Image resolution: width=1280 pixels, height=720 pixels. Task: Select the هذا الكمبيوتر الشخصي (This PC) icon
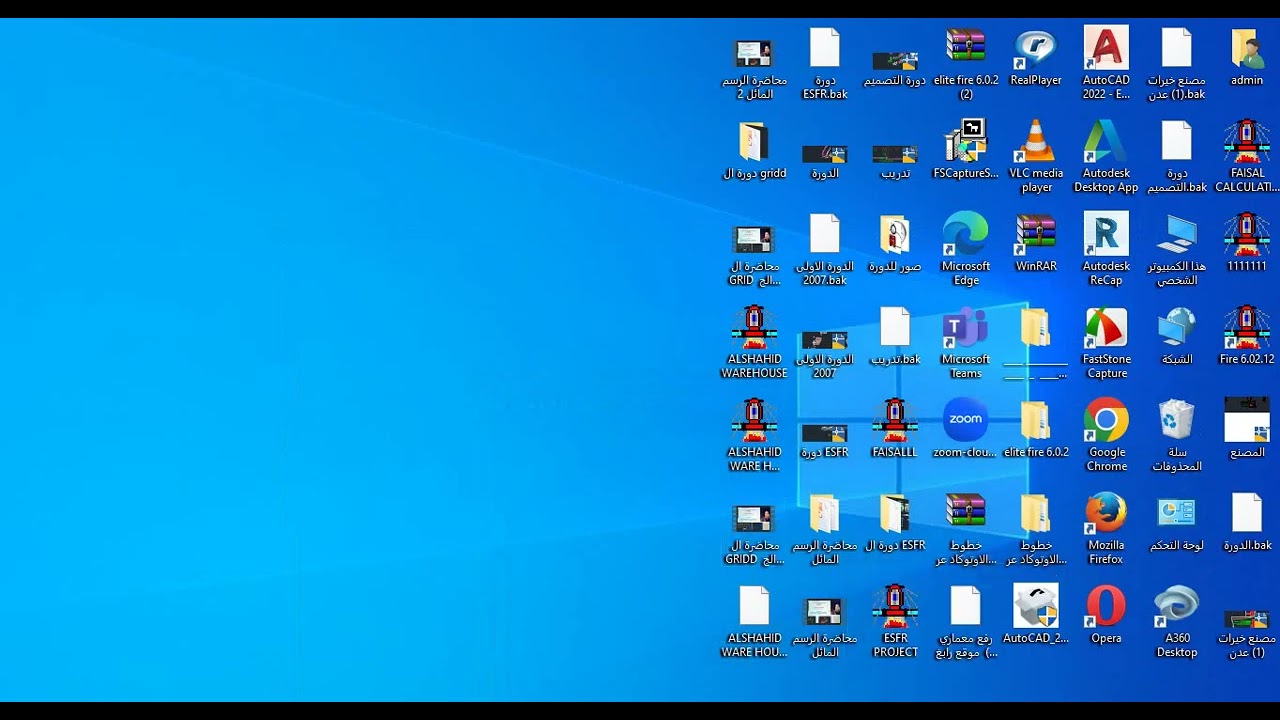pyautogui.click(x=1177, y=250)
